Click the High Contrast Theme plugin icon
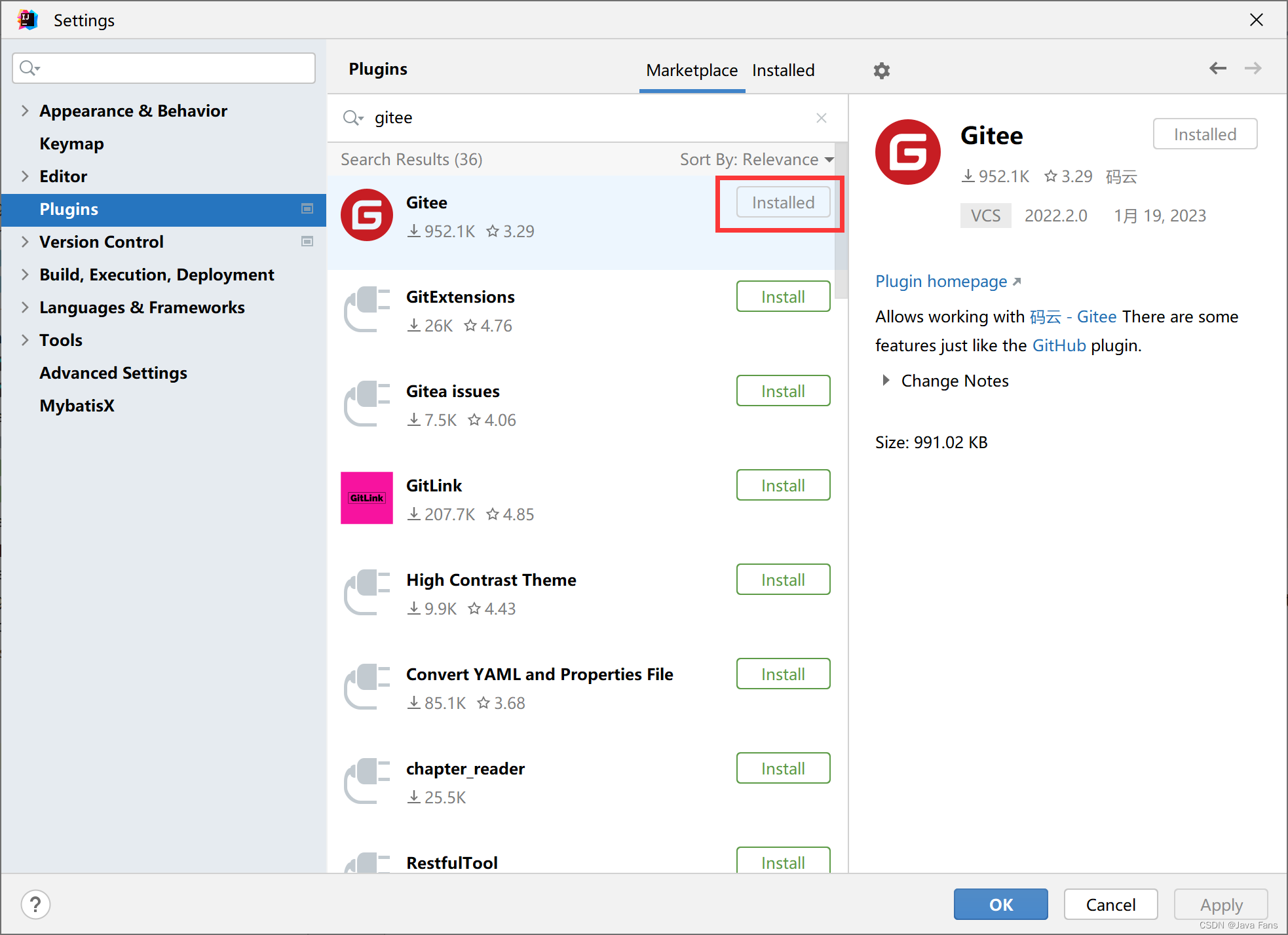Screen dimensions: 1288x935 click(367, 592)
